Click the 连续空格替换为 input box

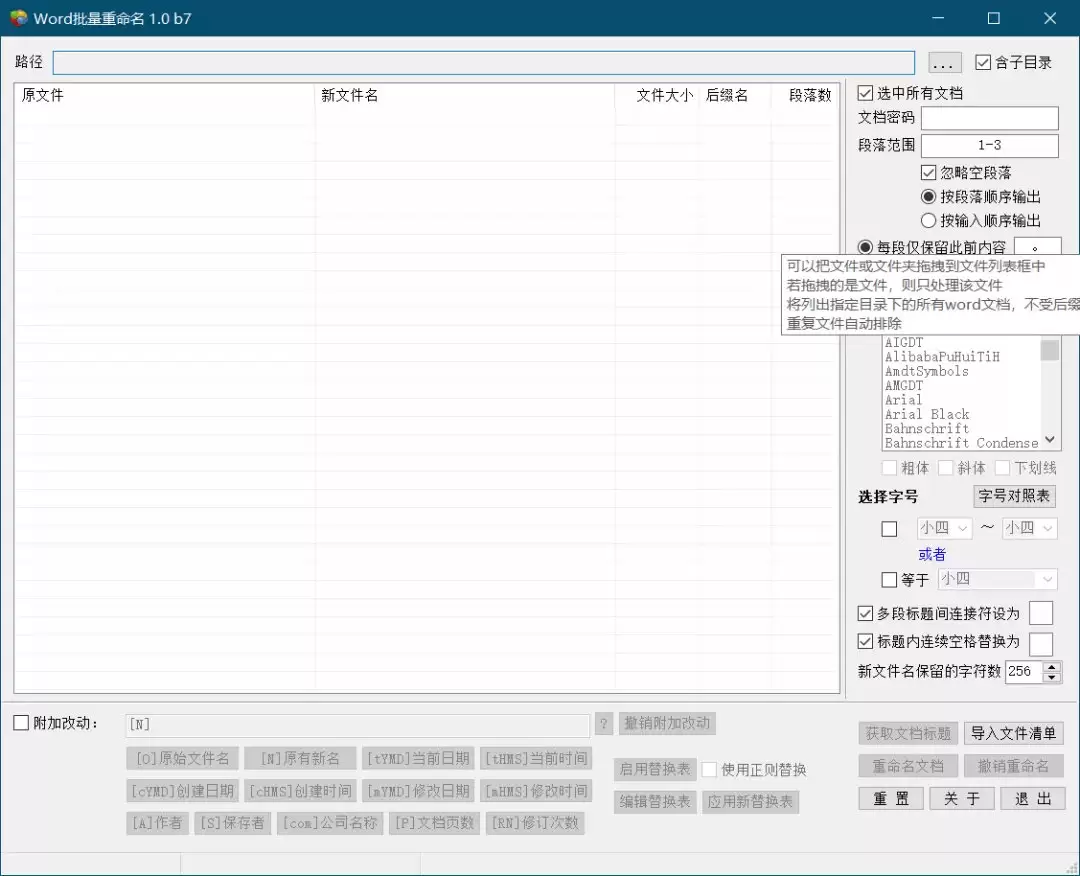(1041, 645)
